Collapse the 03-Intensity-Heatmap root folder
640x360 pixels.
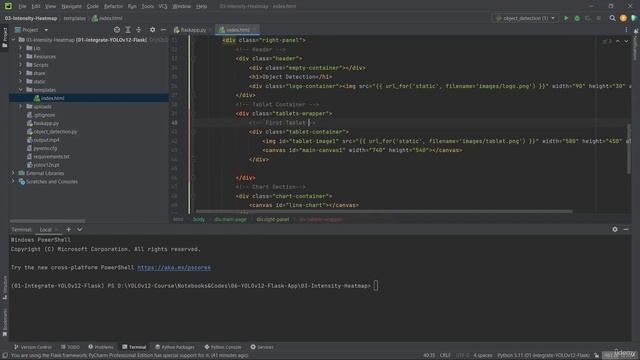click(x=13, y=40)
